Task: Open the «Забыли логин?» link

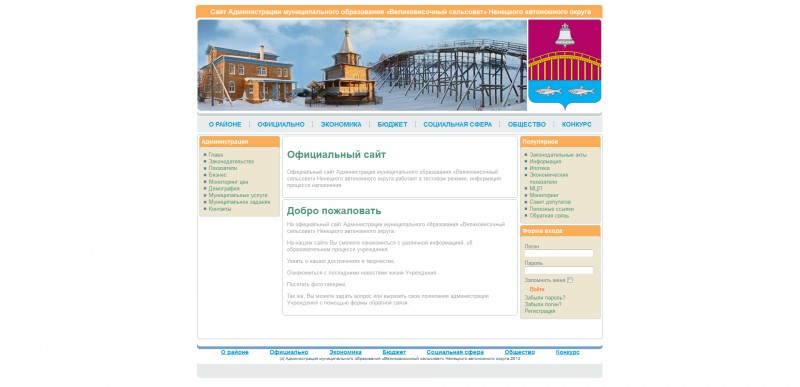Action: pos(543,304)
